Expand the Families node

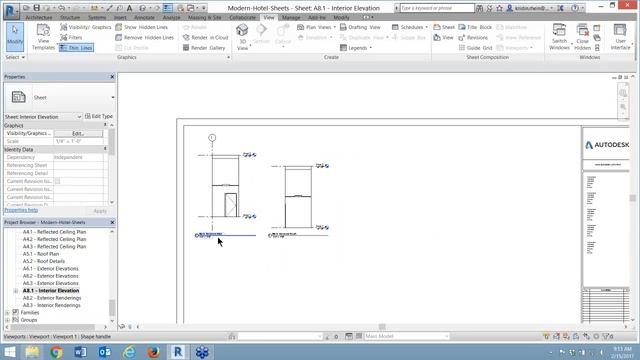tap(7, 313)
